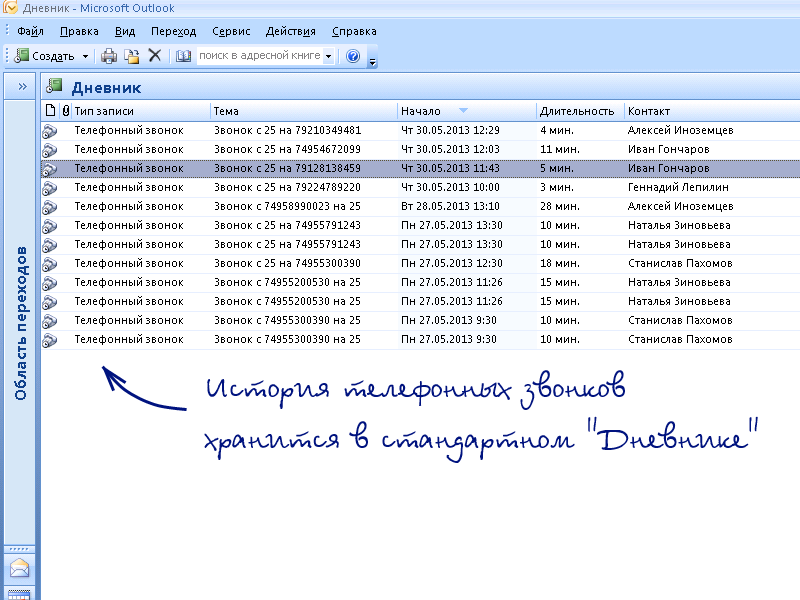Expand the navigation pane with chevrons
Viewport: 800px width, 600px height.
pyautogui.click(x=22, y=86)
